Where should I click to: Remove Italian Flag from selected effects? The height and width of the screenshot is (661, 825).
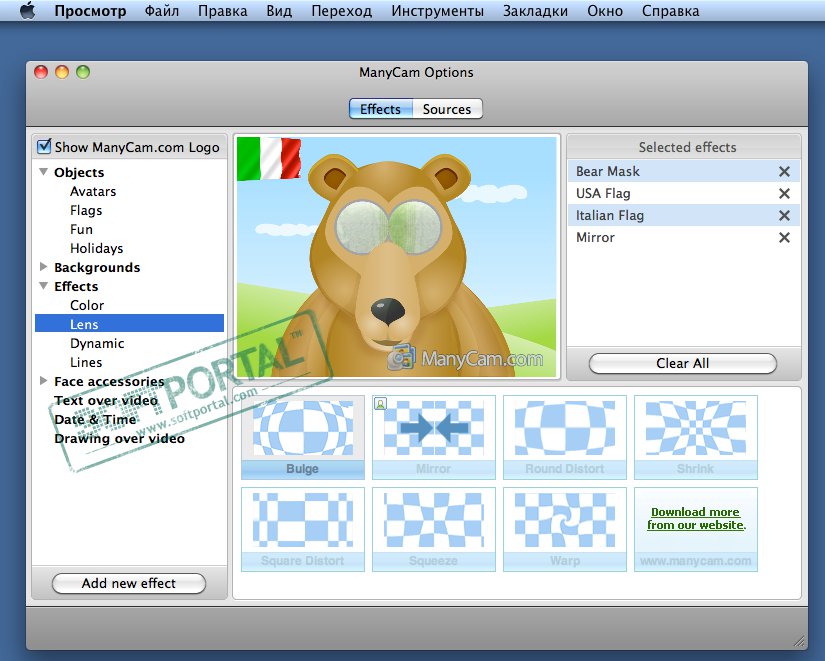pos(784,215)
